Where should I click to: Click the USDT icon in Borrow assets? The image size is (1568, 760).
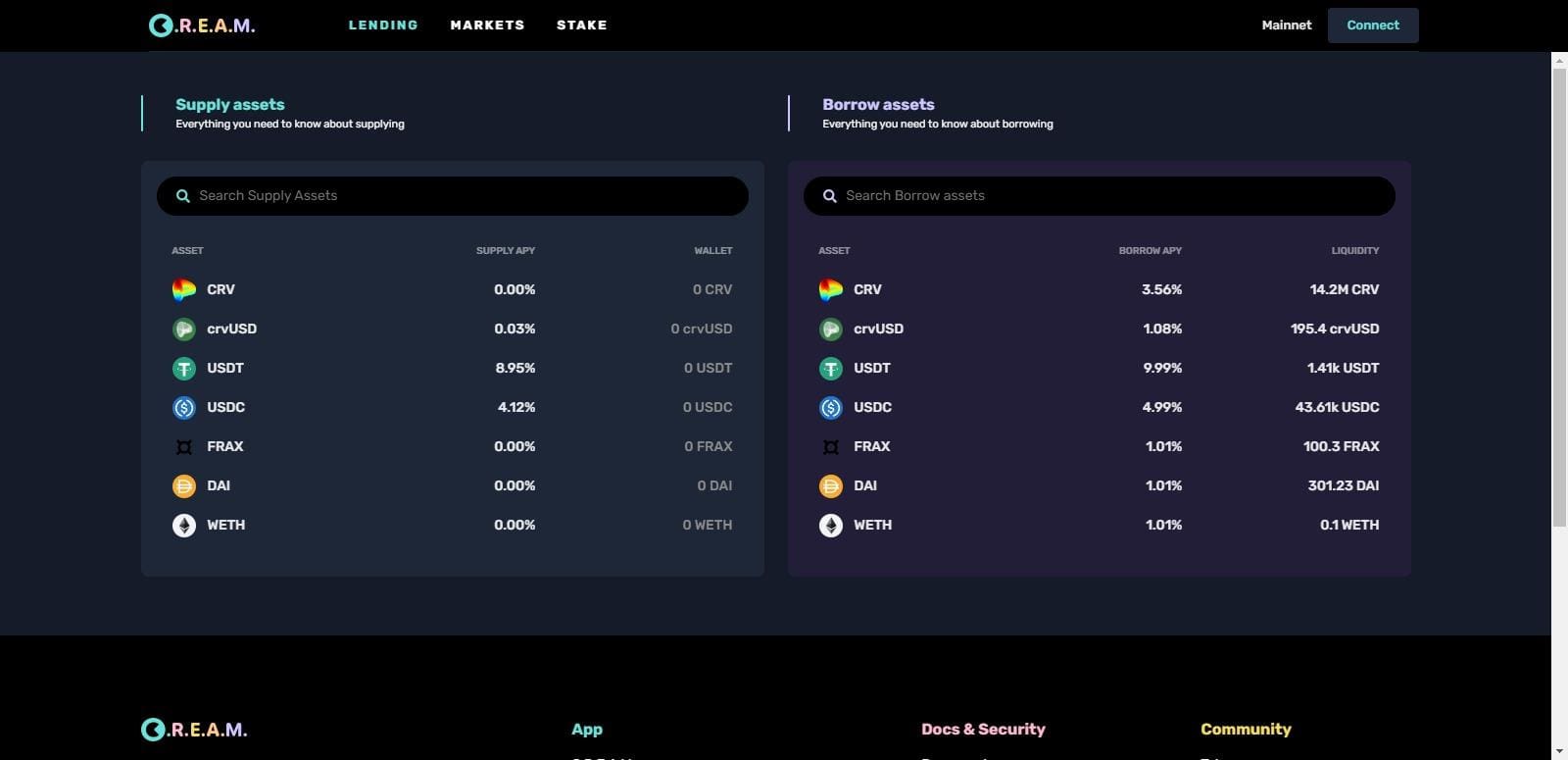[831, 369]
